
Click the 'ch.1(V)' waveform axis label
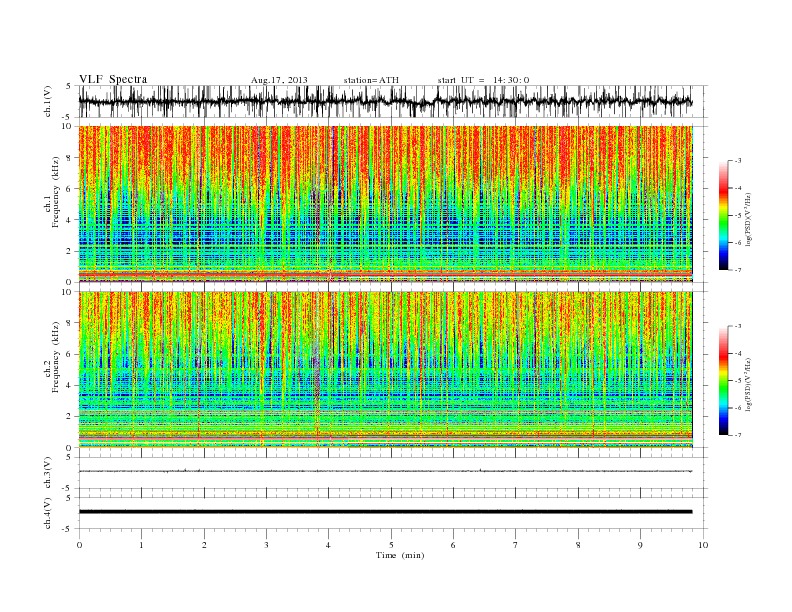pyautogui.click(x=48, y=101)
